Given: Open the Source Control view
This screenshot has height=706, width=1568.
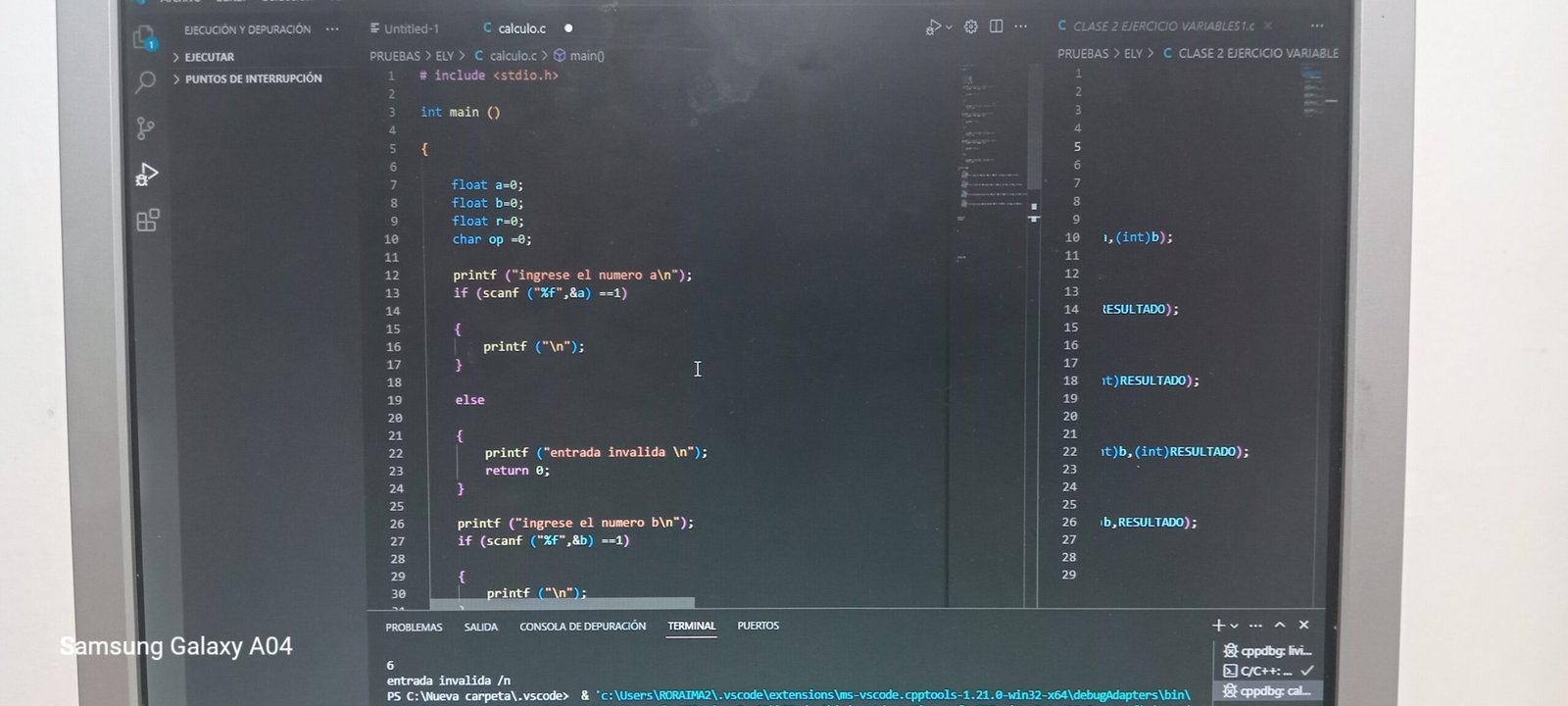Looking at the screenshot, I should point(145,127).
